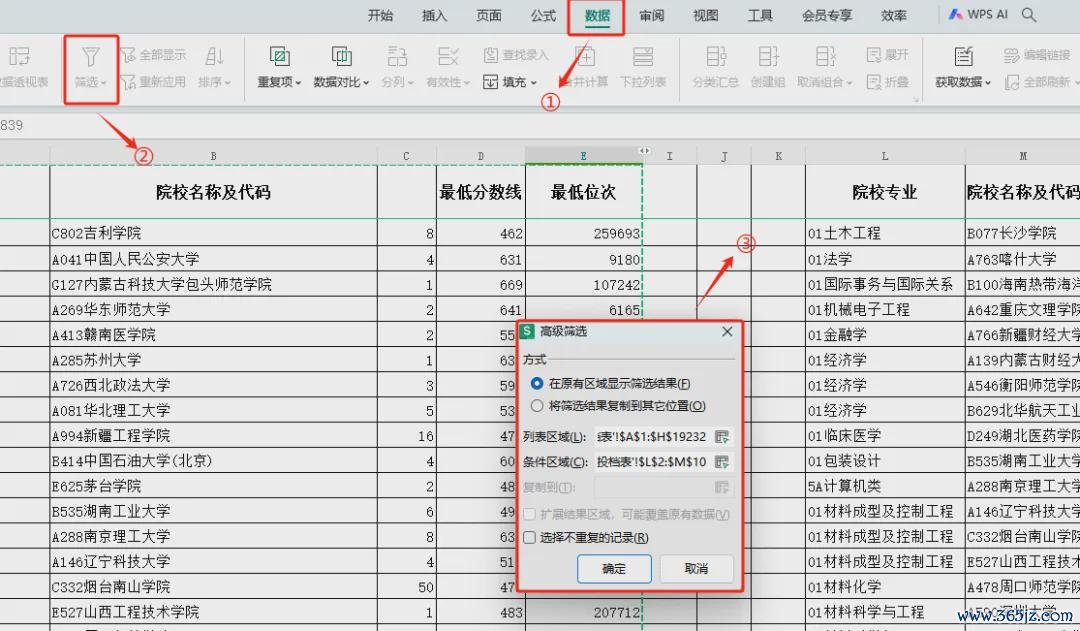Click the 有效性 validation icon
The width and height of the screenshot is (1080, 631).
click(x=448, y=56)
